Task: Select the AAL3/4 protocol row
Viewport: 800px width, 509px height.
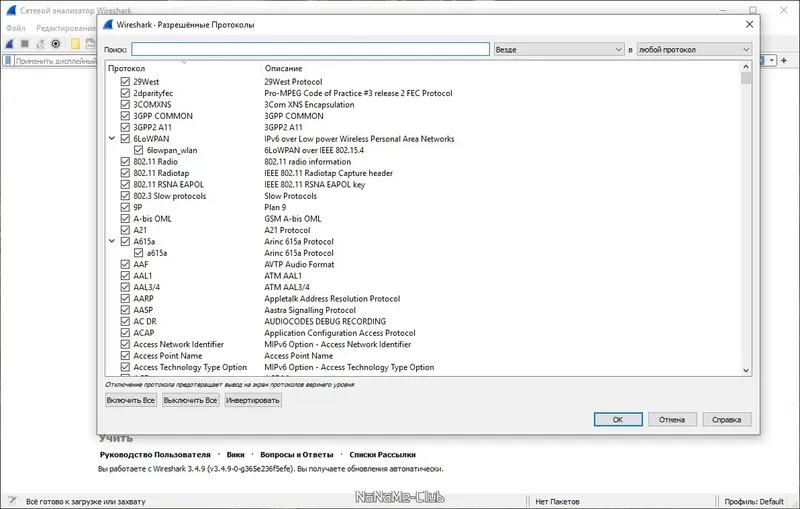Action: click(423, 287)
